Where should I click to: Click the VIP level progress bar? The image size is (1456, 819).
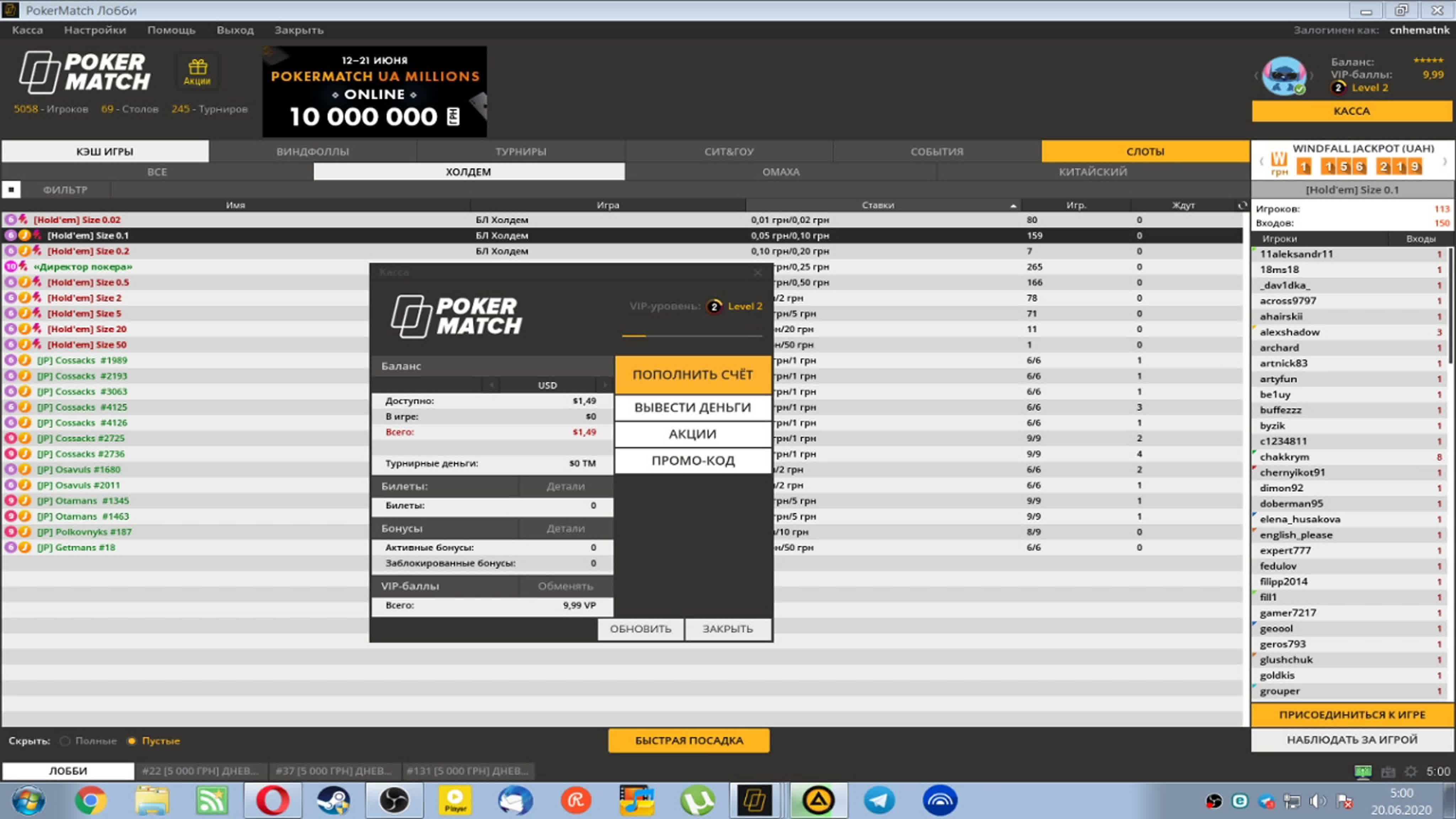click(692, 336)
